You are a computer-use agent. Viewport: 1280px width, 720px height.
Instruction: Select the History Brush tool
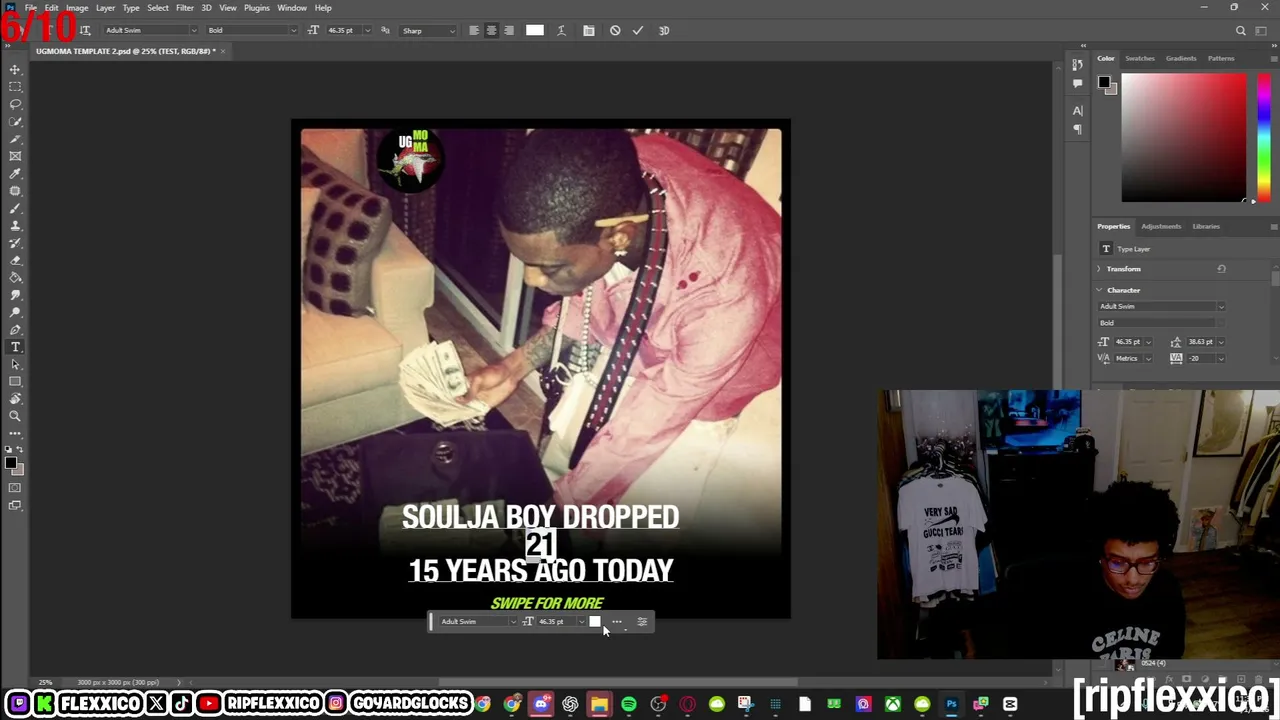[x=15, y=243]
